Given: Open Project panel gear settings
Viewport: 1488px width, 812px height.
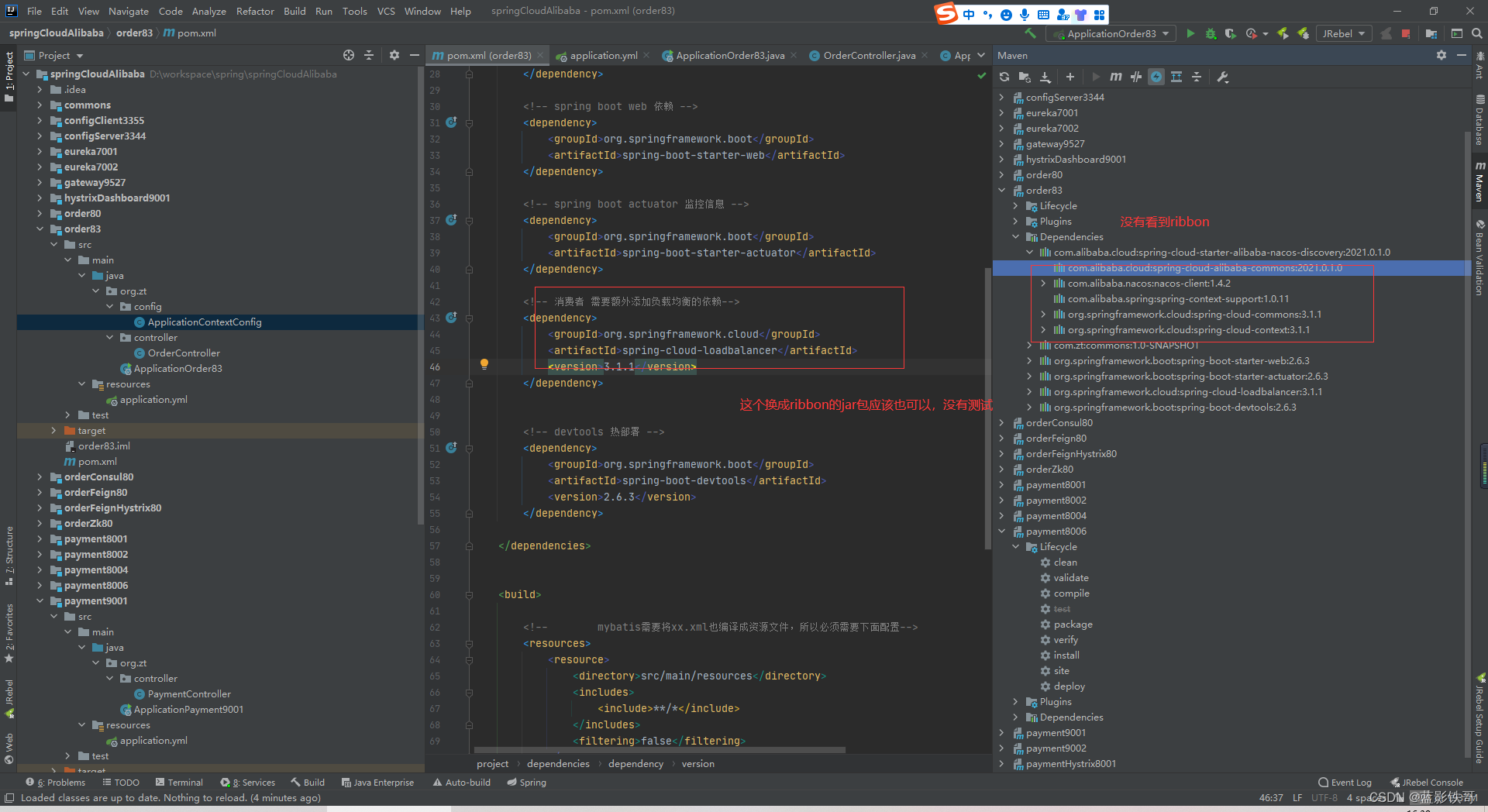Looking at the screenshot, I should tap(394, 55).
